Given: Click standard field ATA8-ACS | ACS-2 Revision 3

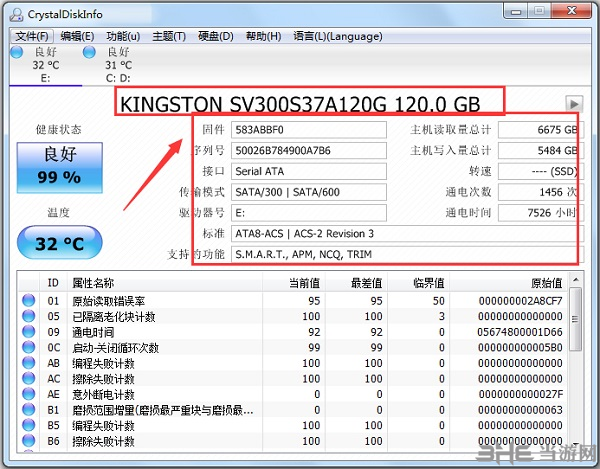Looking at the screenshot, I should [x=408, y=233].
